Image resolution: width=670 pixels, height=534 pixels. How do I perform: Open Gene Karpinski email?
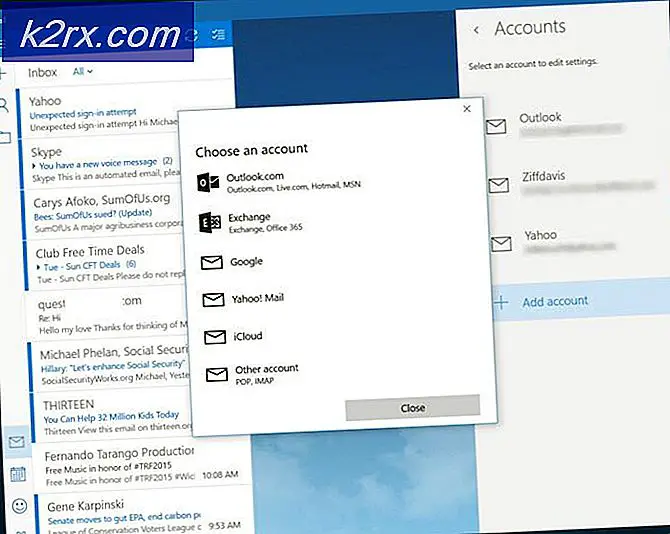pos(143,515)
